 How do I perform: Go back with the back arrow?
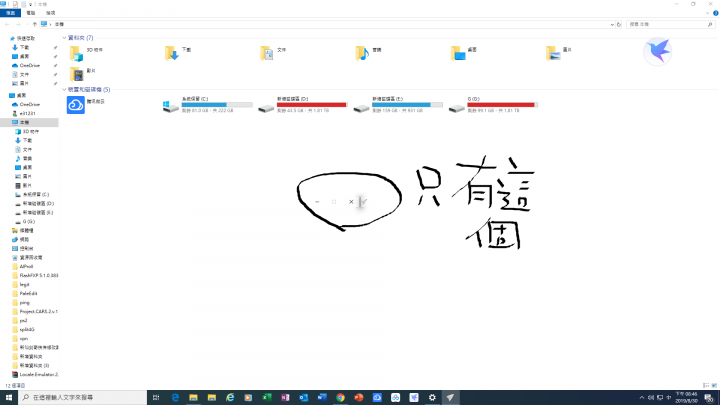pos(7,24)
